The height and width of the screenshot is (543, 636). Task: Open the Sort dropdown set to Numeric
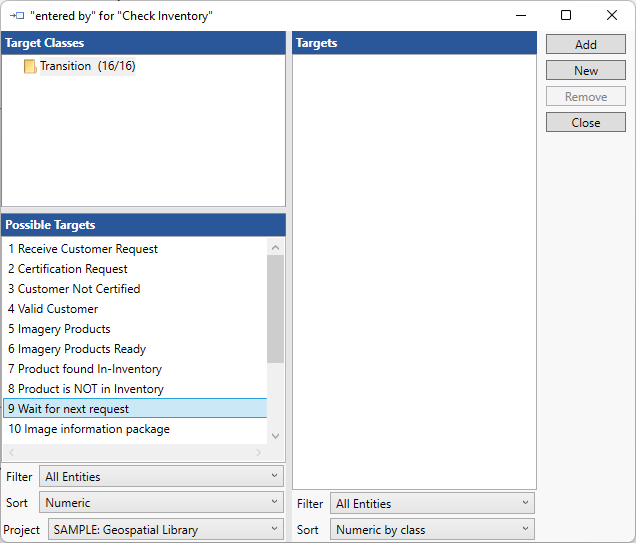click(x=161, y=503)
